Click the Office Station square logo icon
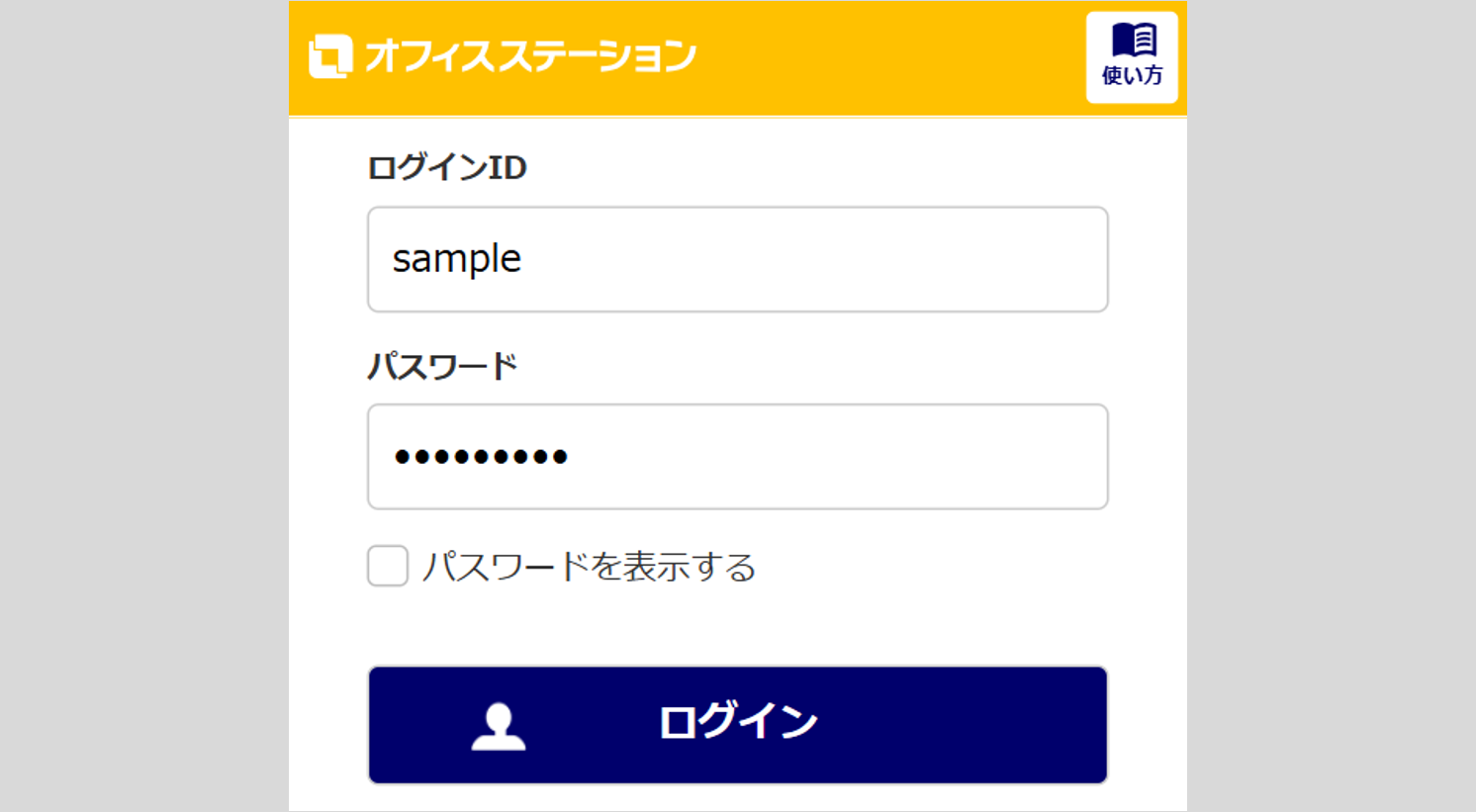 click(x=330, y=56)
